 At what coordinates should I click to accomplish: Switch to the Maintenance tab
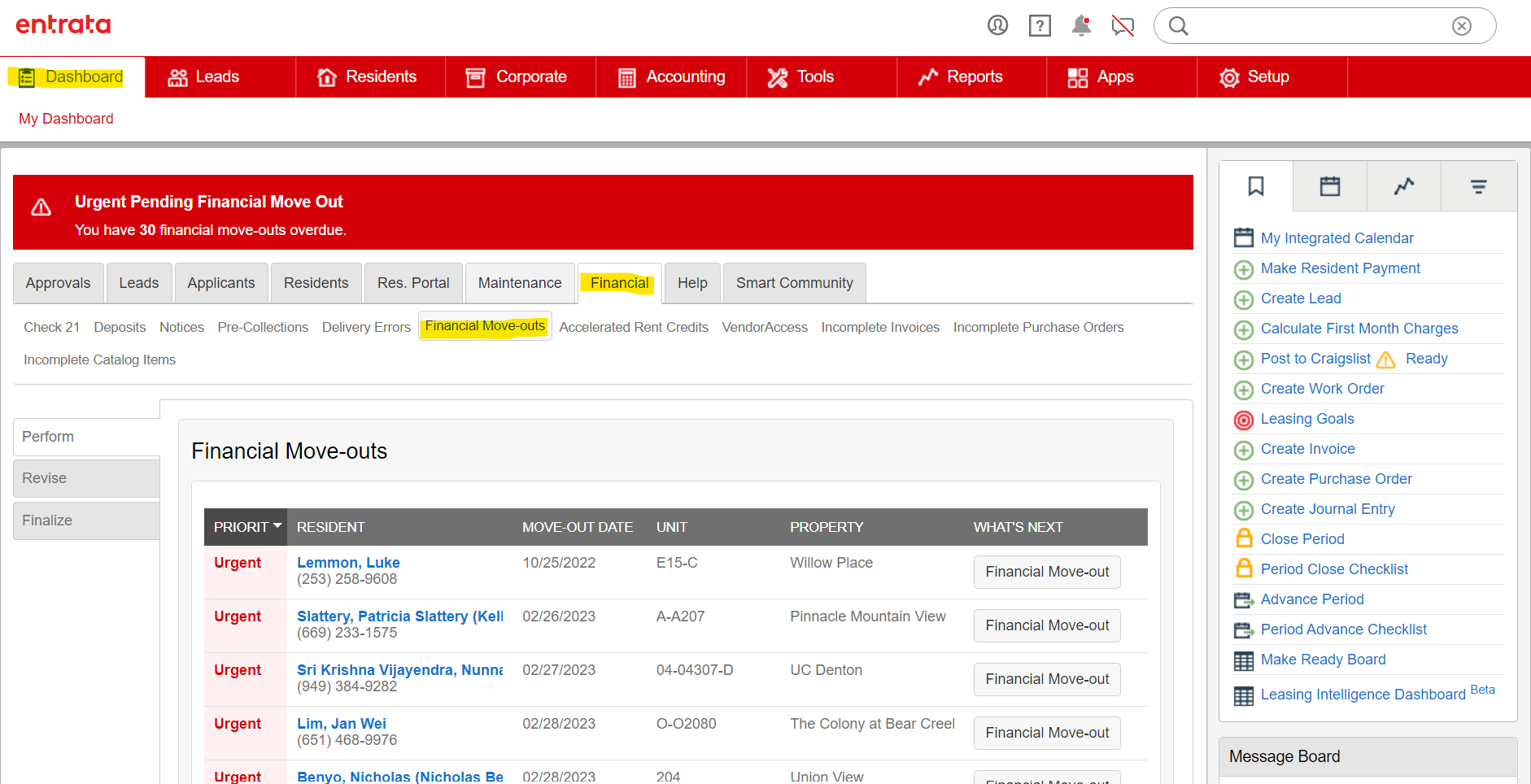(520, 283)
